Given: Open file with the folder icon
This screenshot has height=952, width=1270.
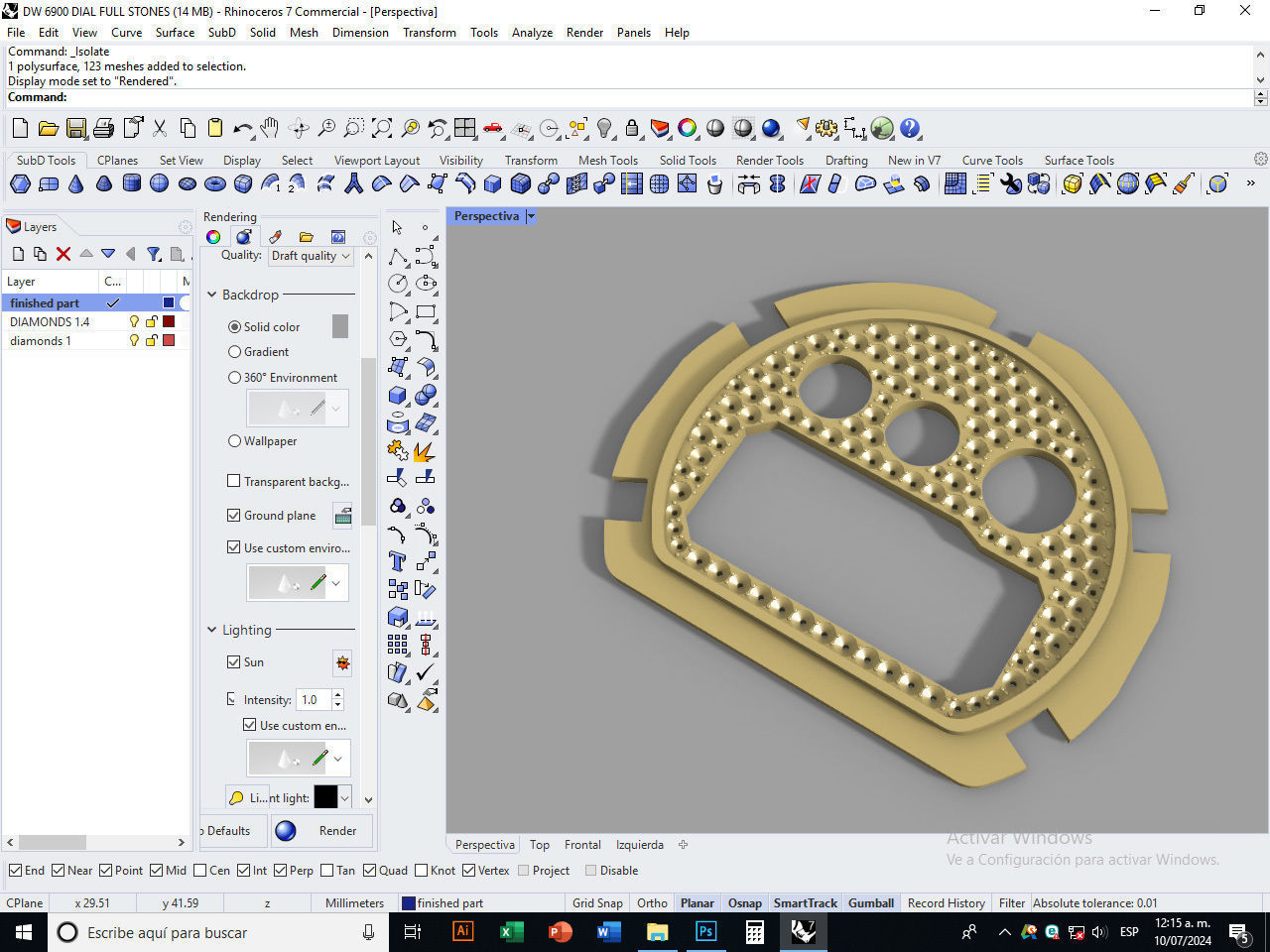Looking at the screenshot, I should pyautogui.click(x=48, y=128).
